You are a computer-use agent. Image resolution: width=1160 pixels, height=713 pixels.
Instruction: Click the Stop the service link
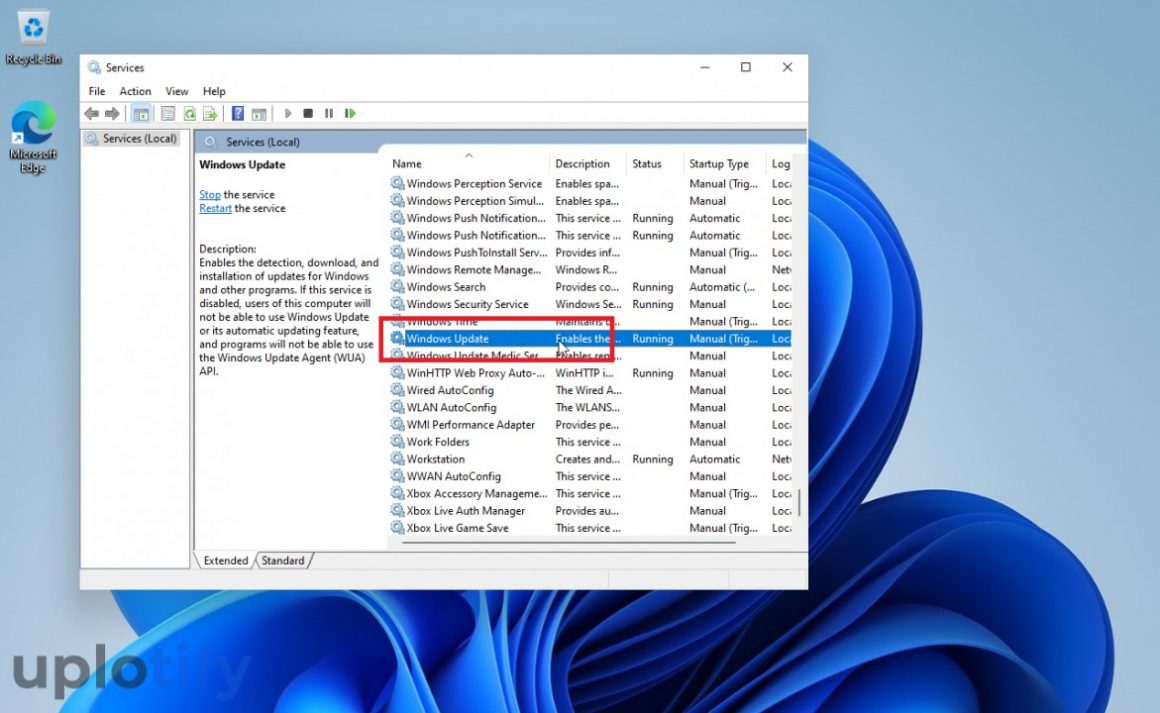(x=210, y=195)
